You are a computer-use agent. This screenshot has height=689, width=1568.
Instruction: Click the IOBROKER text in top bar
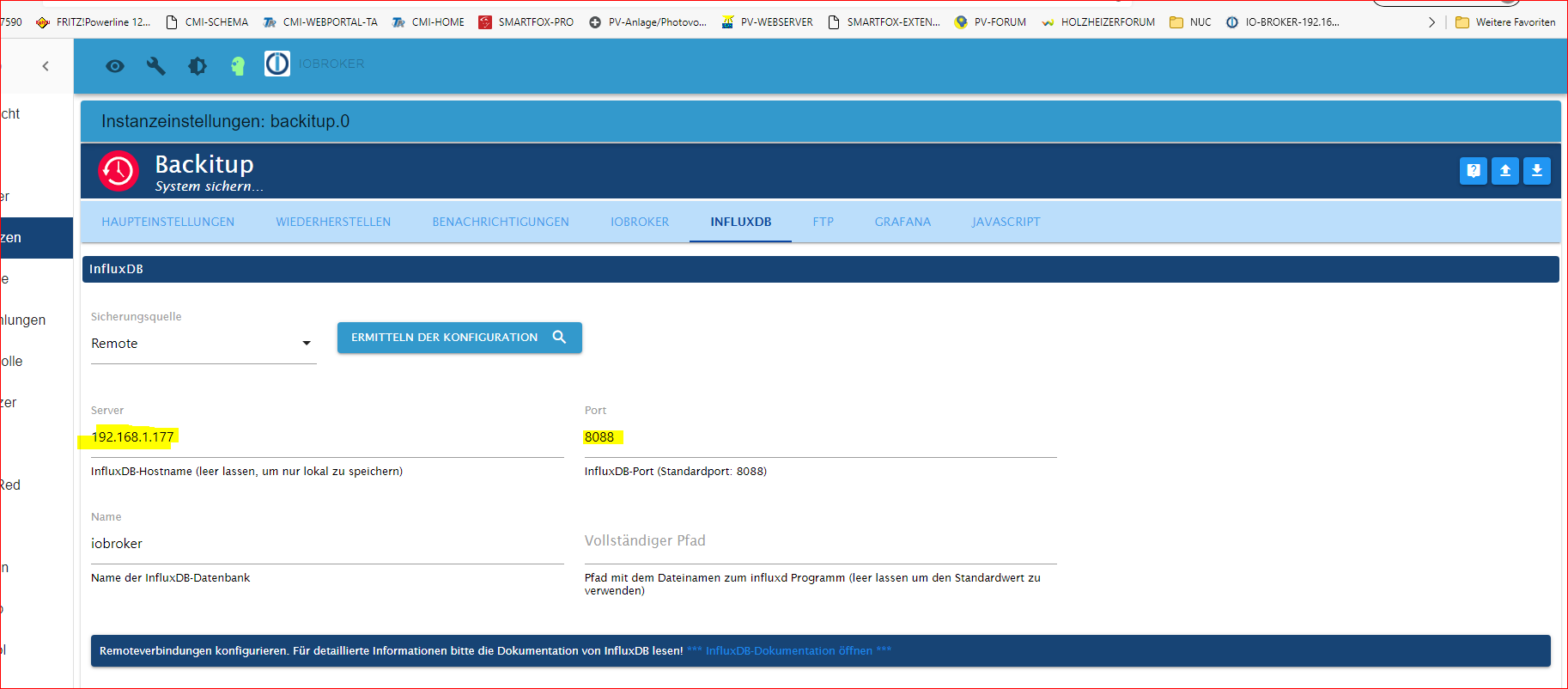coord(331,64)
